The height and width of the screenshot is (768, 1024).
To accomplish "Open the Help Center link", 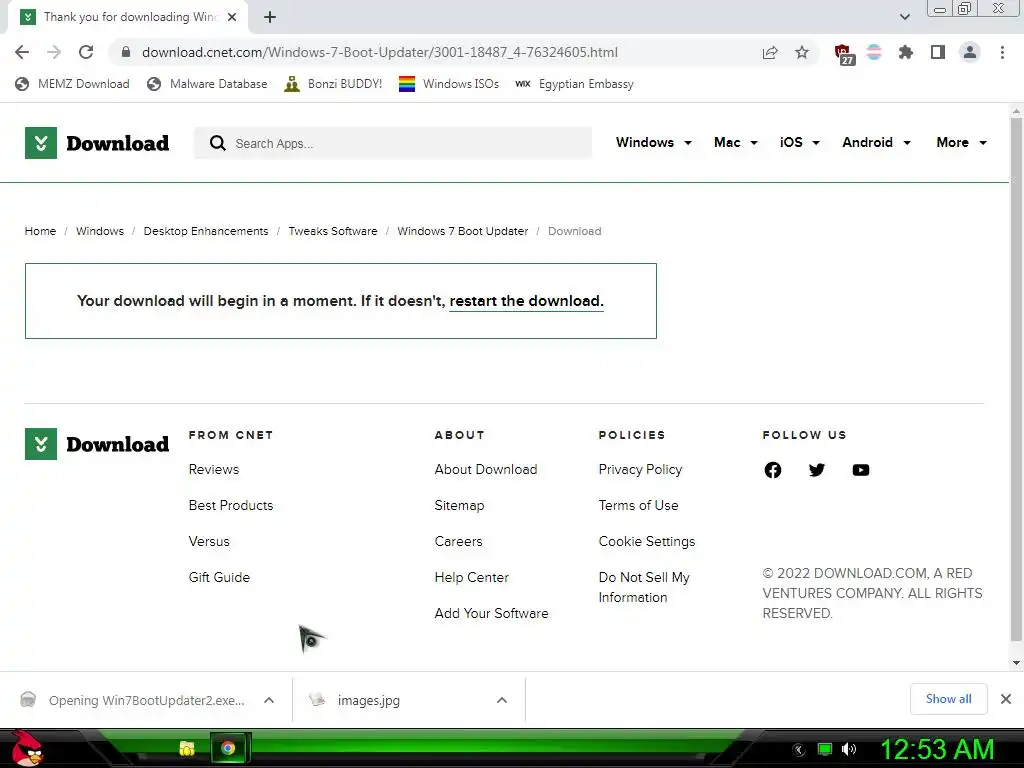I will (x=472, y=577).
